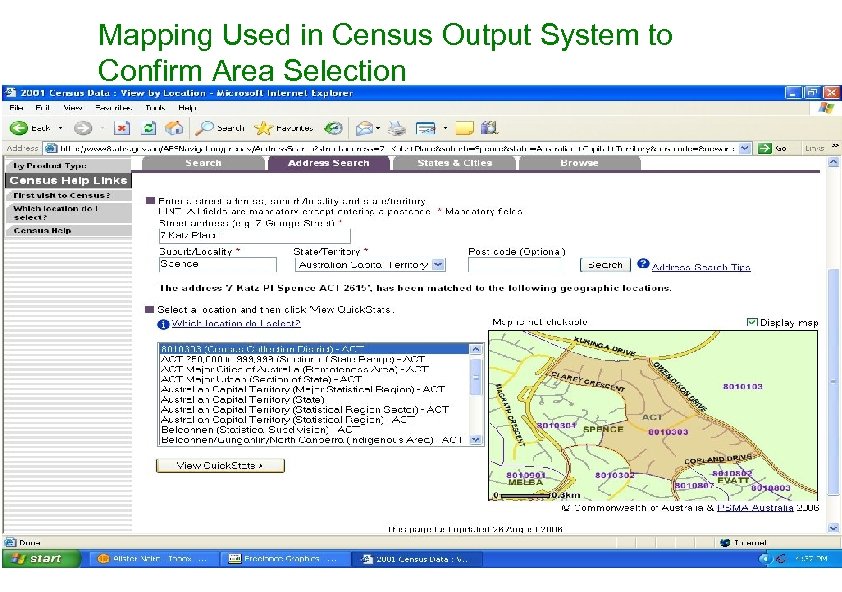The width and height of the screenshot is (842, 592).
Task: Click the info icon beside Which location link
Action: (163, 324)
